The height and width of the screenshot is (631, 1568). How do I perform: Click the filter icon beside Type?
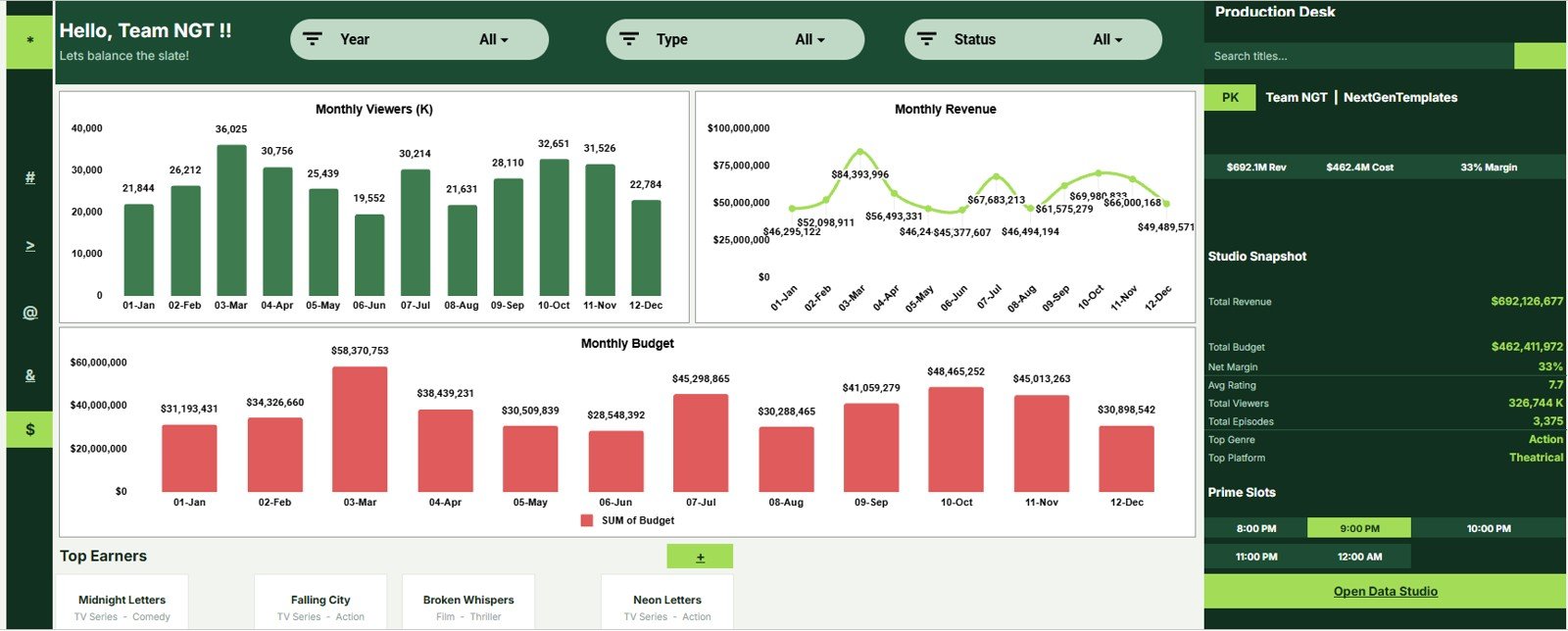point(629,39)
